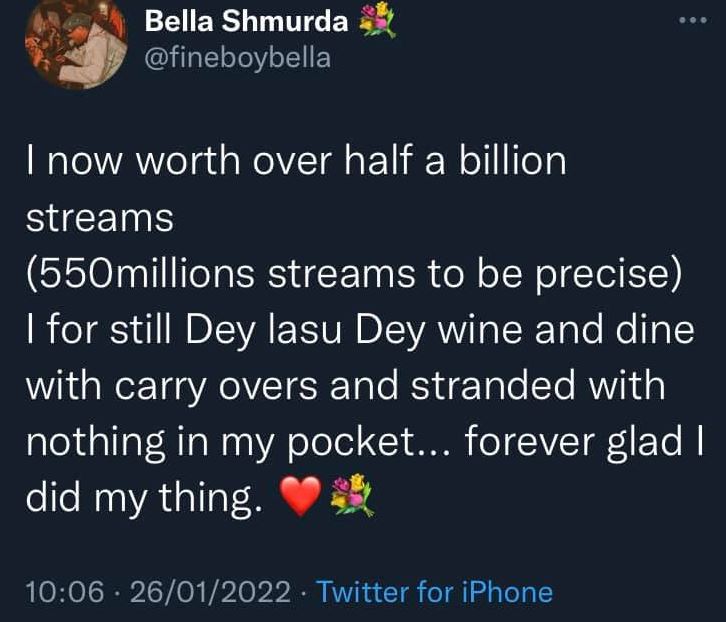726x622 pixels.
Task: Click the standalone word "streams" on line two
Action: (x=100, y=219)
